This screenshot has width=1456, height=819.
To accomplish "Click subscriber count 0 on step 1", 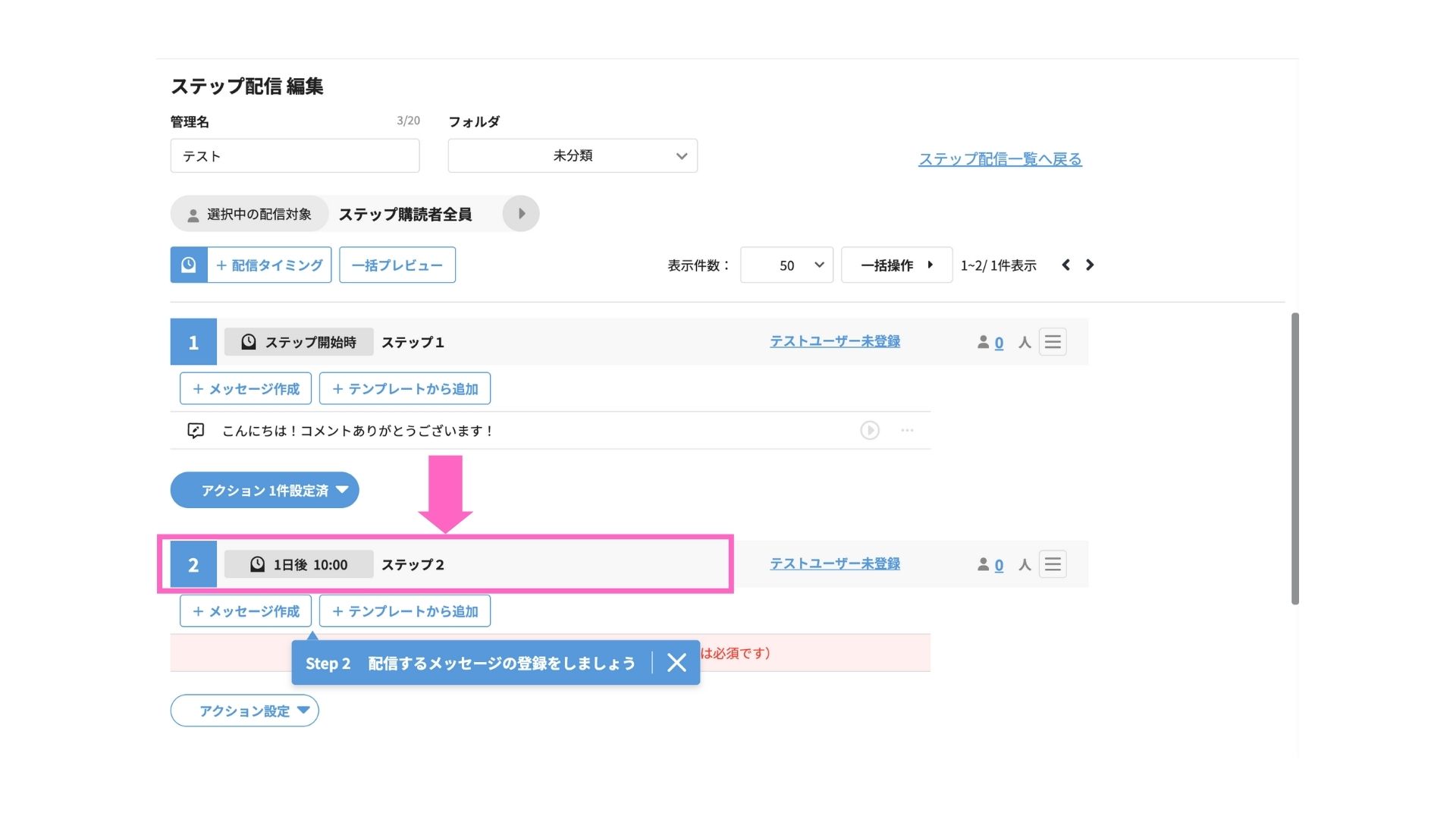I will click(999, 343).
